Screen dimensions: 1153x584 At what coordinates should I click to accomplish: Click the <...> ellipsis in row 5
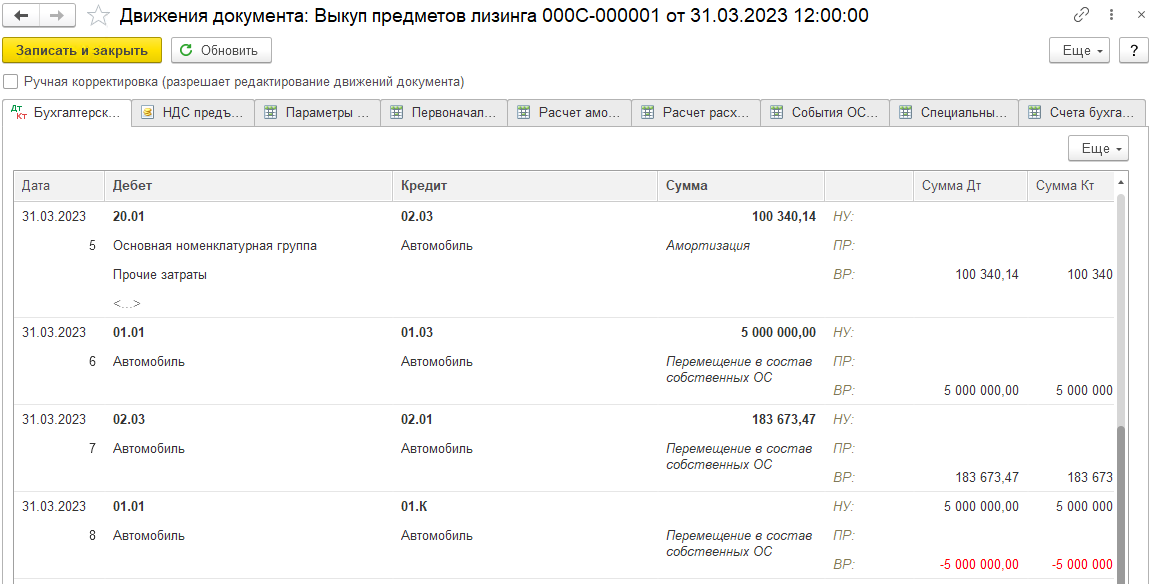126,303
